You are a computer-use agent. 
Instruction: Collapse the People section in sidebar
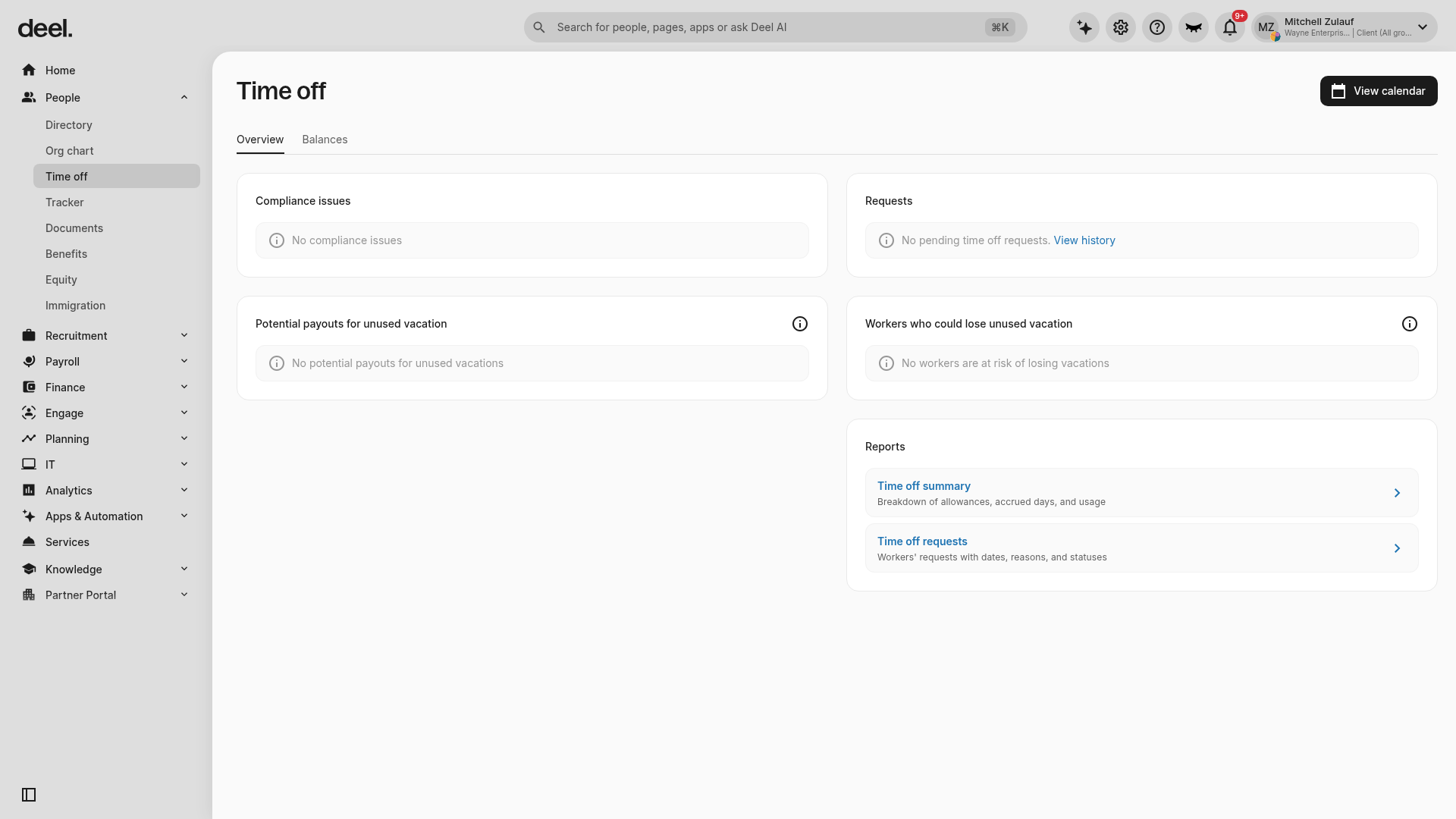click(x=184, y=97)
